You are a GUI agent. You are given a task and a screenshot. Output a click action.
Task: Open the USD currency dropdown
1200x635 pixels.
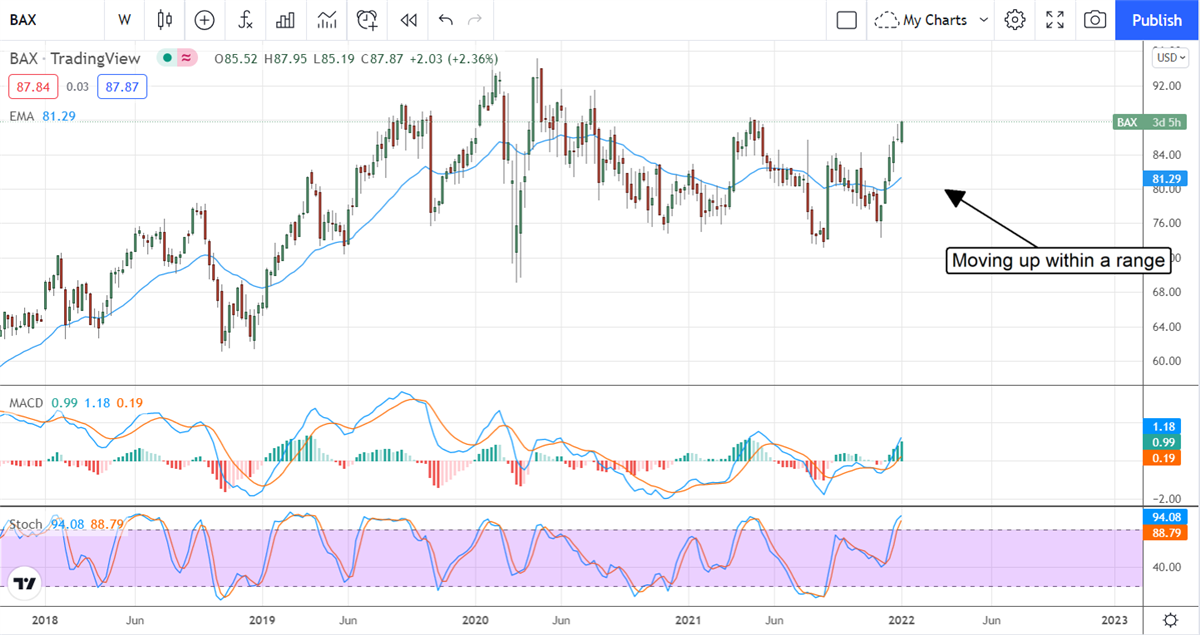pos(1169,58)
